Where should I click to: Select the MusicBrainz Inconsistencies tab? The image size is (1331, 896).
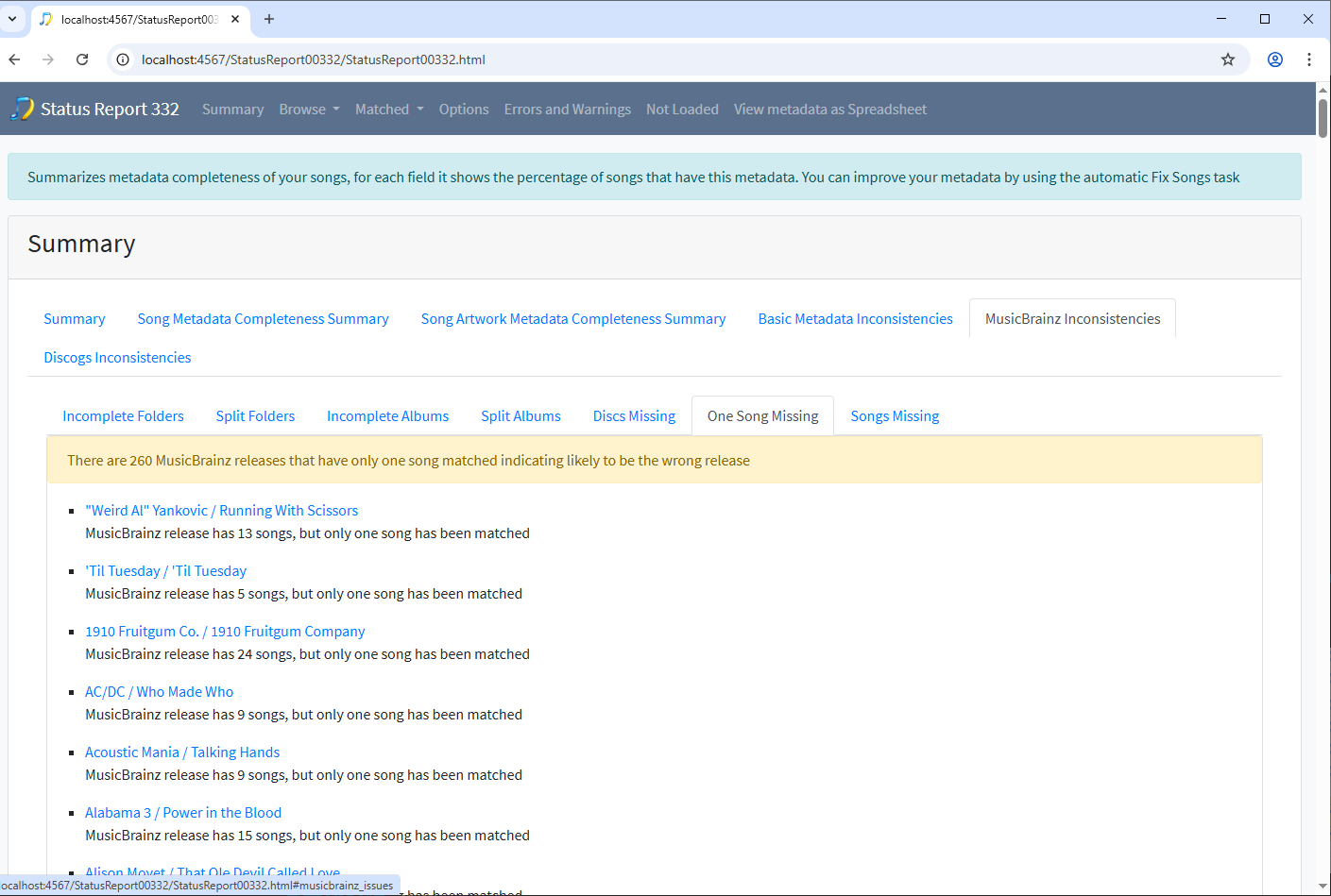(x=1072, y=319)
